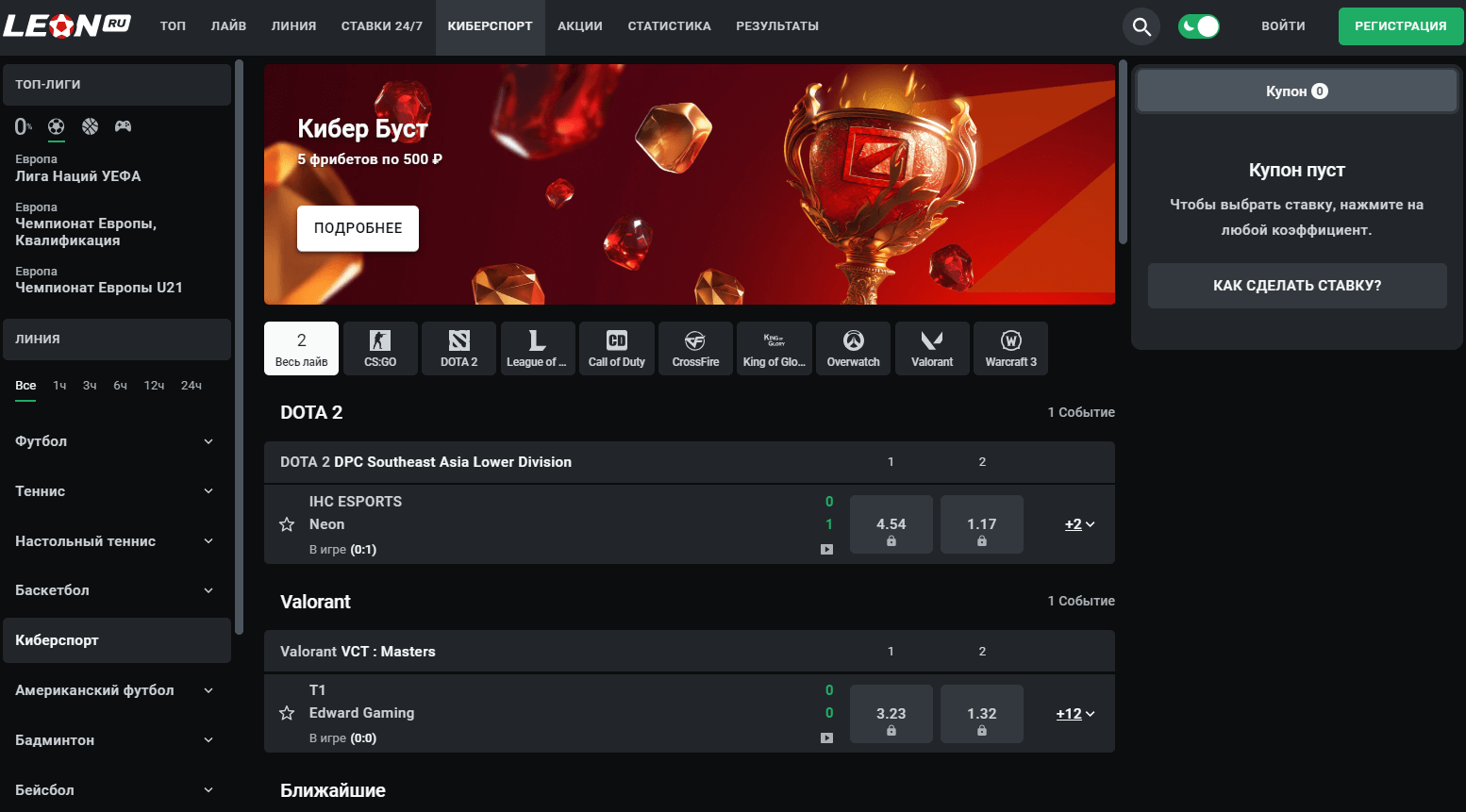
Task: Open the search magnifier icon
Action: (x=1141, y=26)
